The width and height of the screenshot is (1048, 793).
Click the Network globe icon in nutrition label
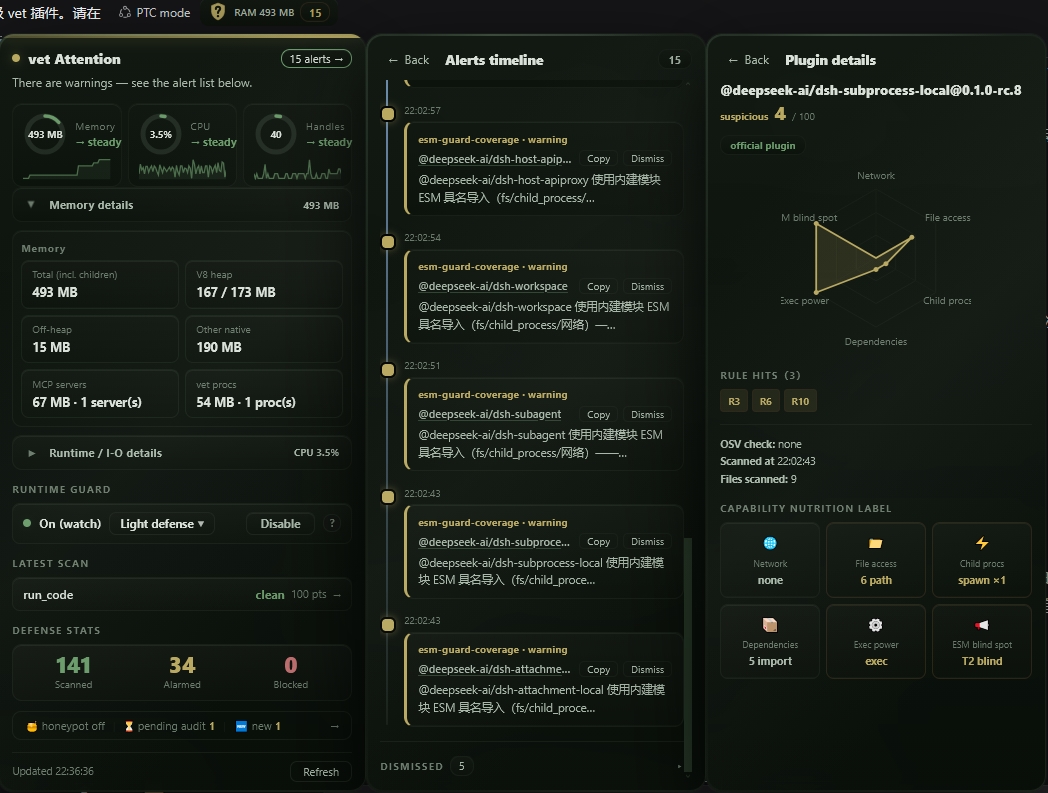tap(770, 543)
